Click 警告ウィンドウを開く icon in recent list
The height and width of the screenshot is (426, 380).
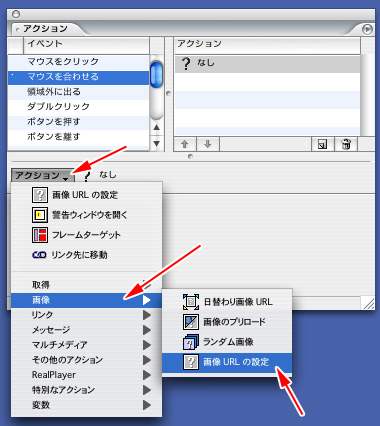(x=40, y=215)
